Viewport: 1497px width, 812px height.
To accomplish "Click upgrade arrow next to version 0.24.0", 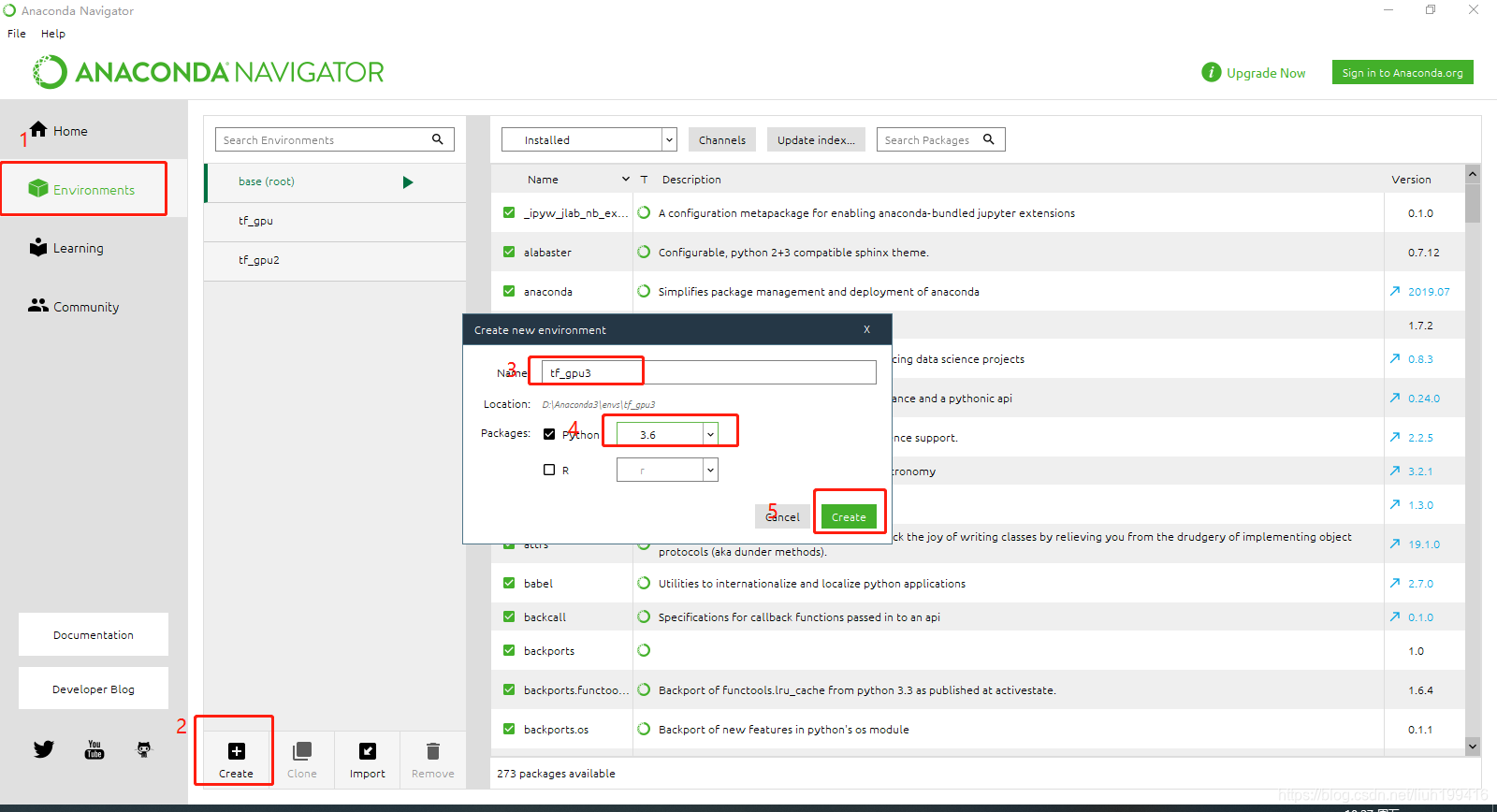I will tap(1395, 399).
